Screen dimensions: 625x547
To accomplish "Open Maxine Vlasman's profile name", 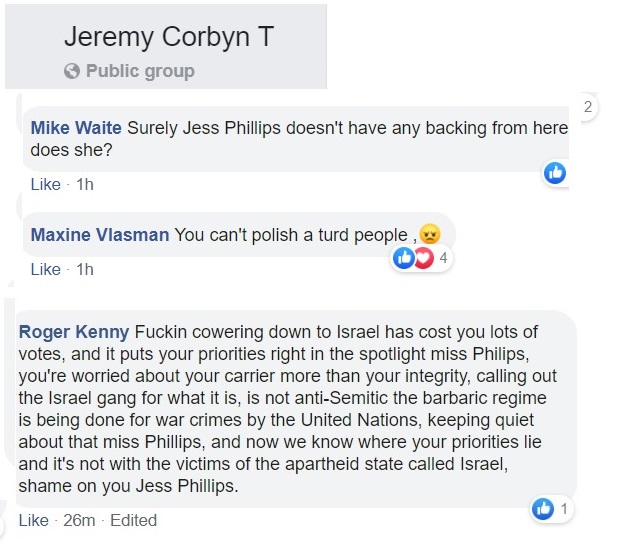I will point(101,235).
